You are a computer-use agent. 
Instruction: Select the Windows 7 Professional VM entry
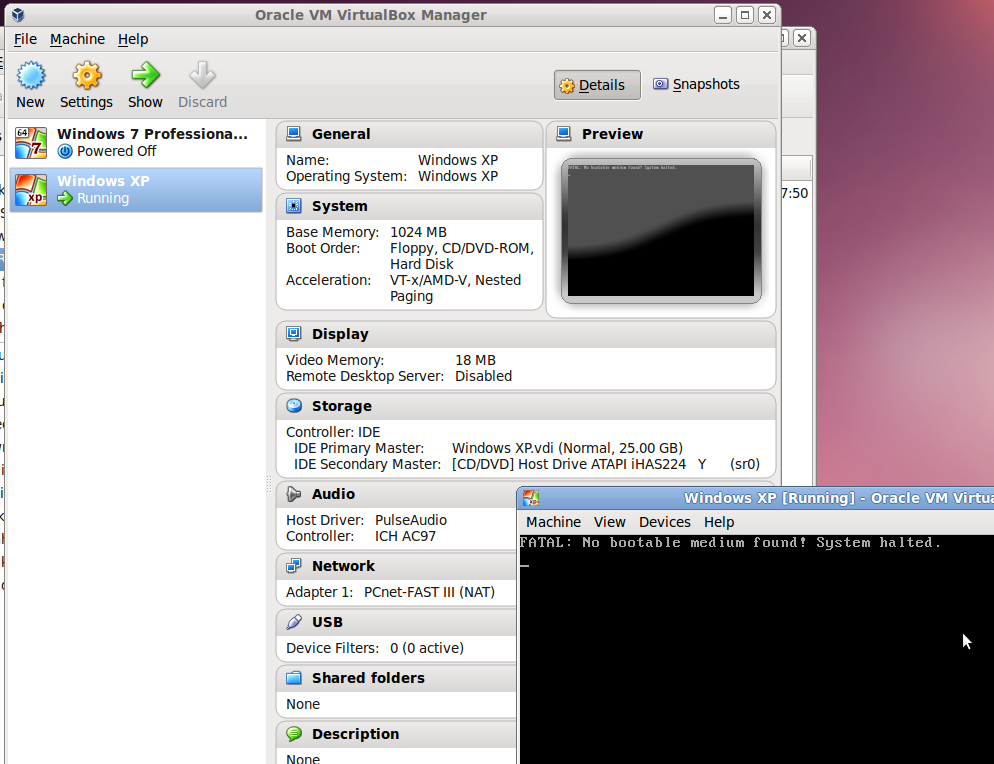[136, 143]
